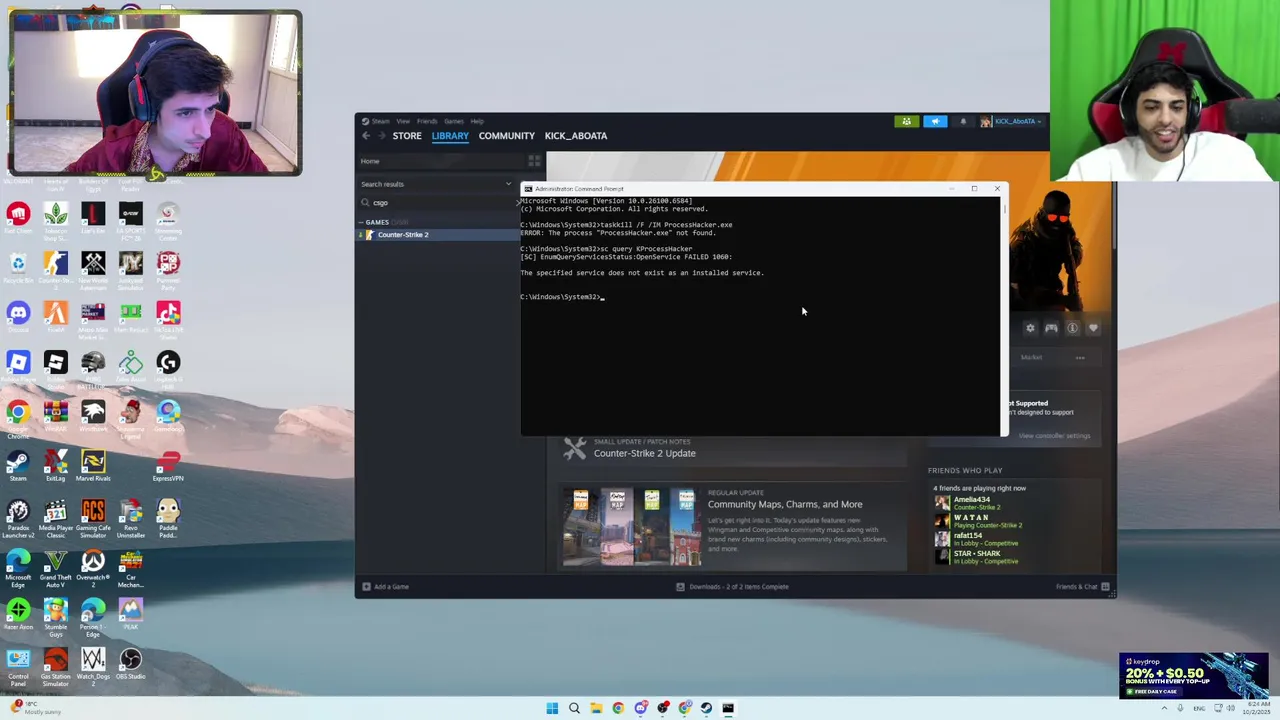
Task: Click the Steam back navigation arrow
Action: pyautogui.click(x=366, y=136)
